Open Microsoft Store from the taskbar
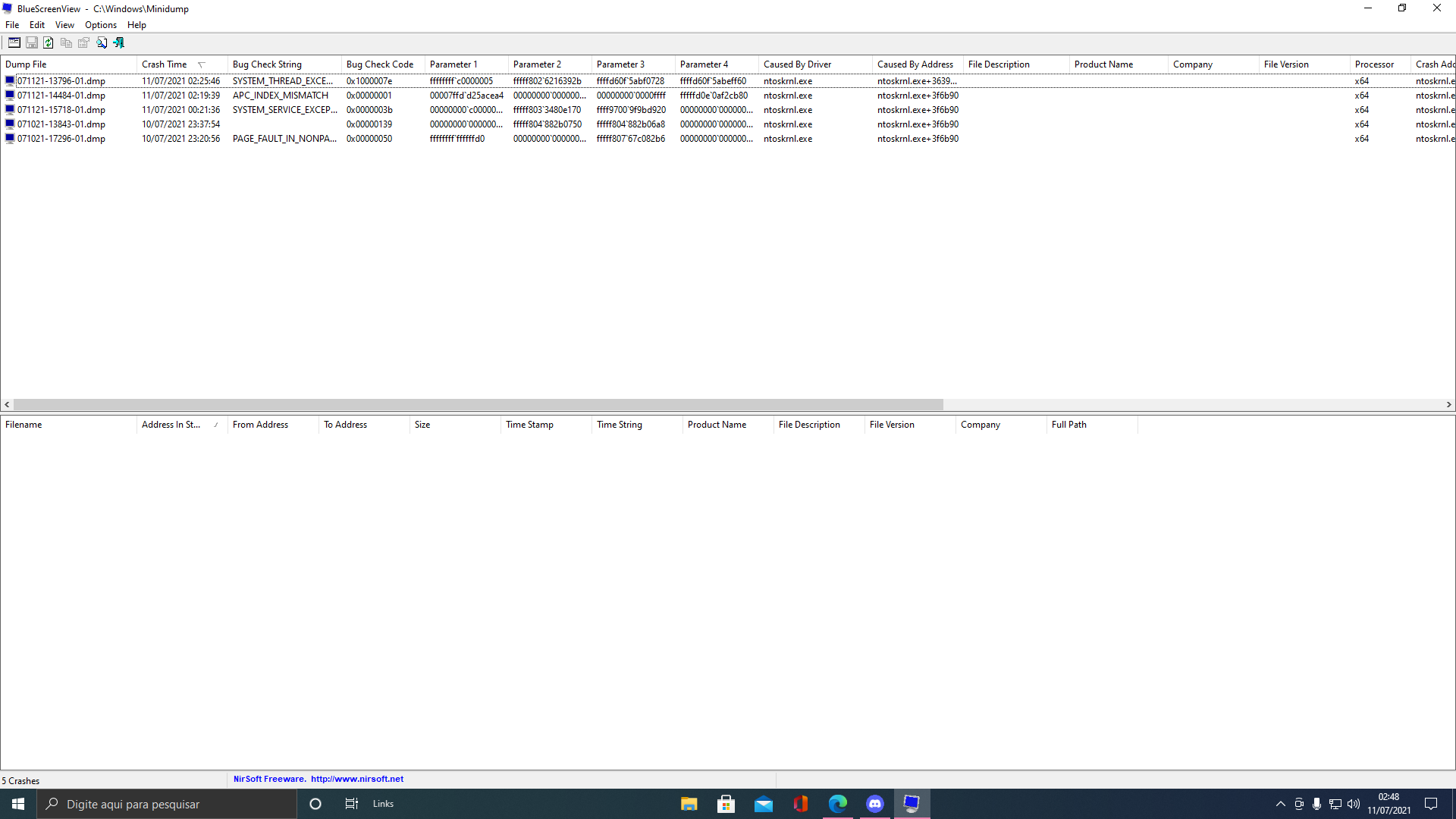The width and height of the screenshot is (1456, 819). point(726,804)
